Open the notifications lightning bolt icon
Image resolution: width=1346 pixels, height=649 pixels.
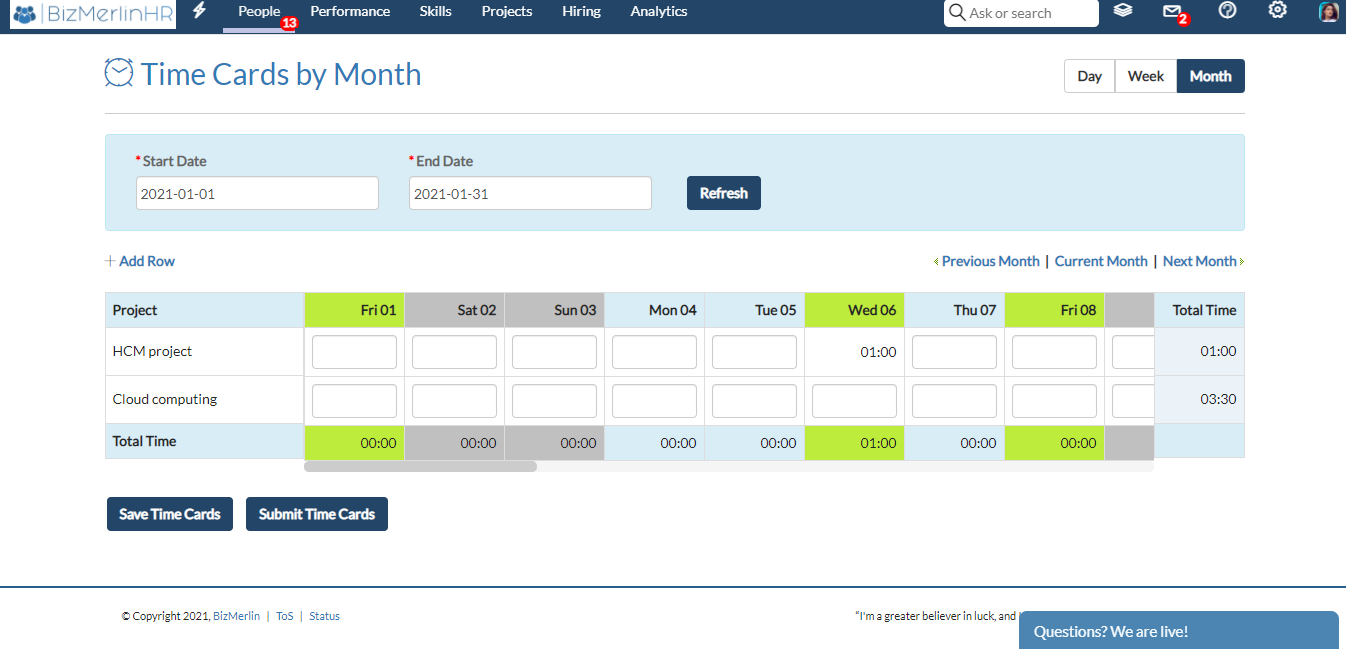coord(198,11)
